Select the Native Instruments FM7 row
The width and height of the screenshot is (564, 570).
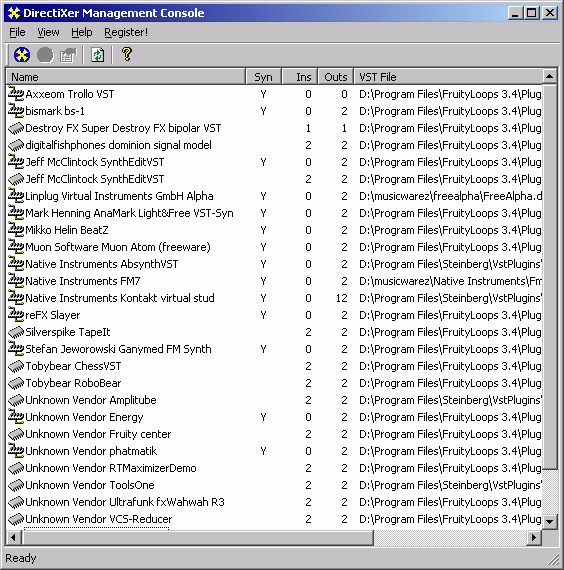tap(274, 281)
